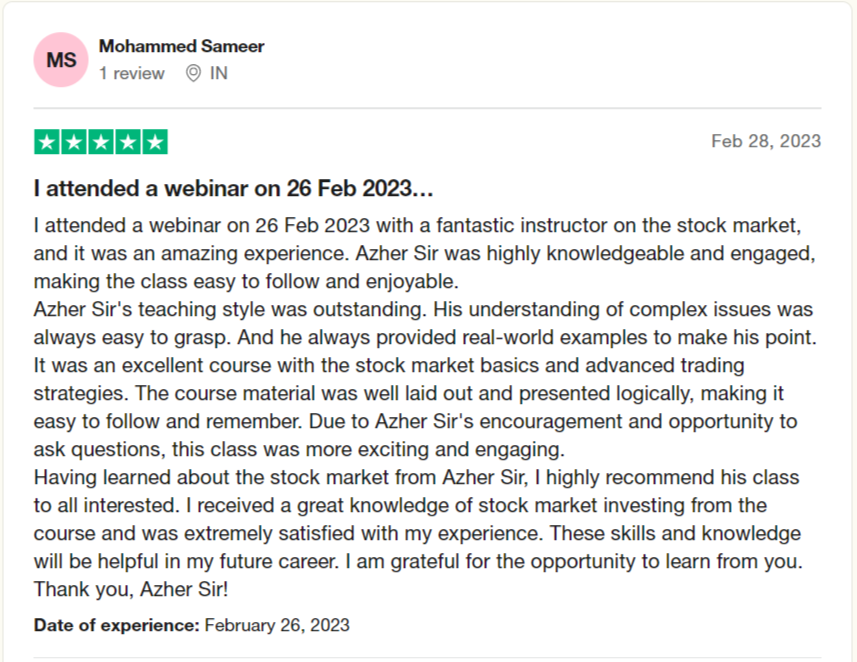This screenshot has width=857, height=662.
Task: Click the IN country code label
Action: click(x=218, y=73)
